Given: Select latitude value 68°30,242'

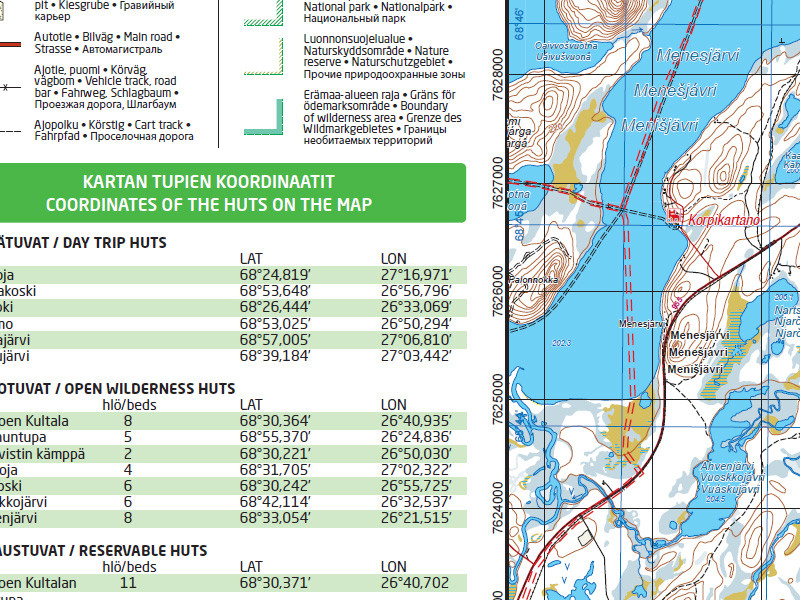Looking at the screenshot, I should [x=275, y=486].
